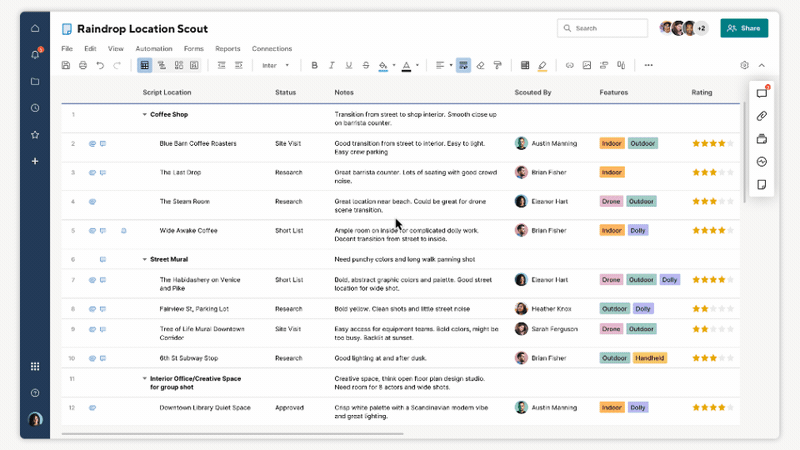Click star rating for Blue Barn Coffee Roasters
The height and width of the screenshot is (450, 800).
713,143
